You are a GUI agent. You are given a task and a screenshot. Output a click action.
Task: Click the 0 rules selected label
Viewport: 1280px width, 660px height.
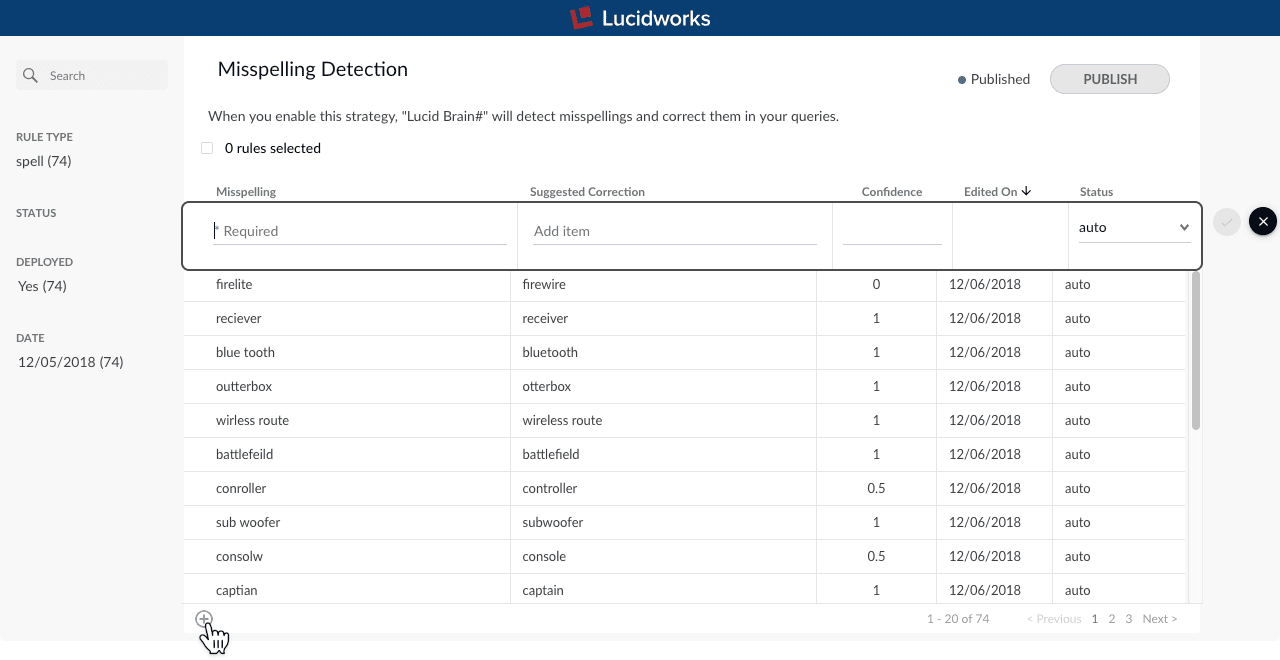coord(273,148)
